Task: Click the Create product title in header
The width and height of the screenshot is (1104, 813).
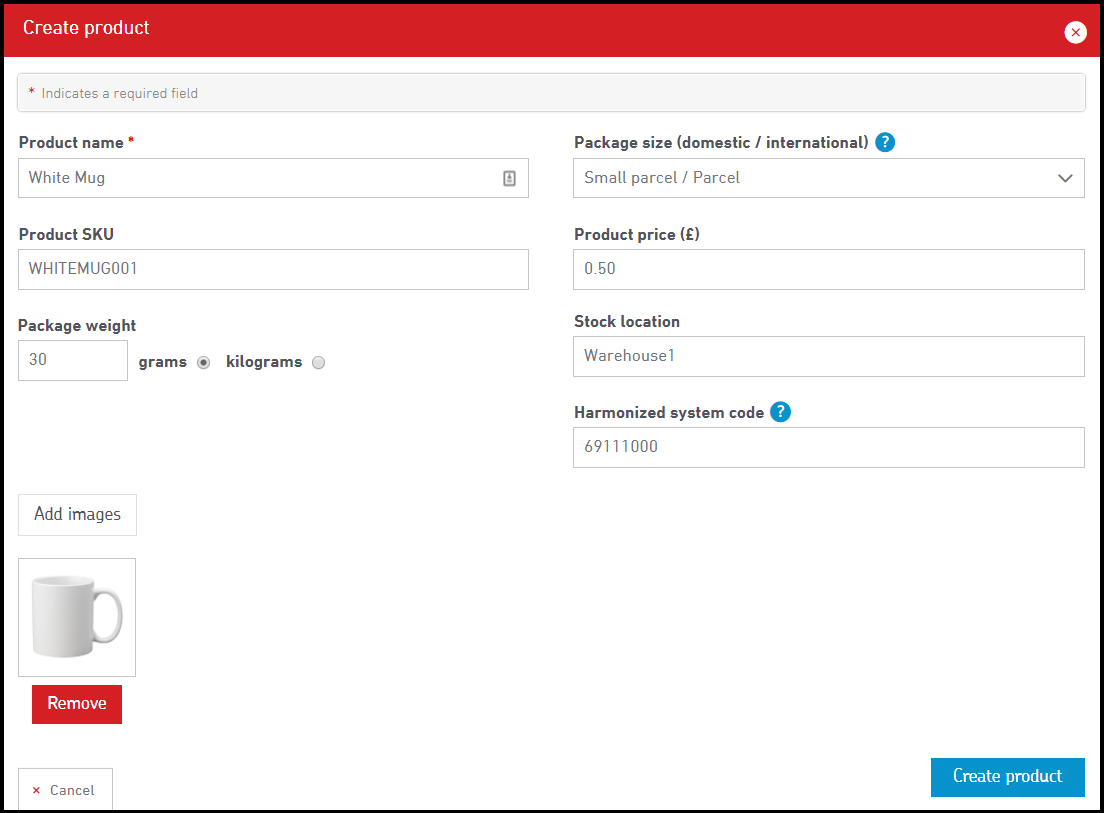Action: (x=86, y=28)
